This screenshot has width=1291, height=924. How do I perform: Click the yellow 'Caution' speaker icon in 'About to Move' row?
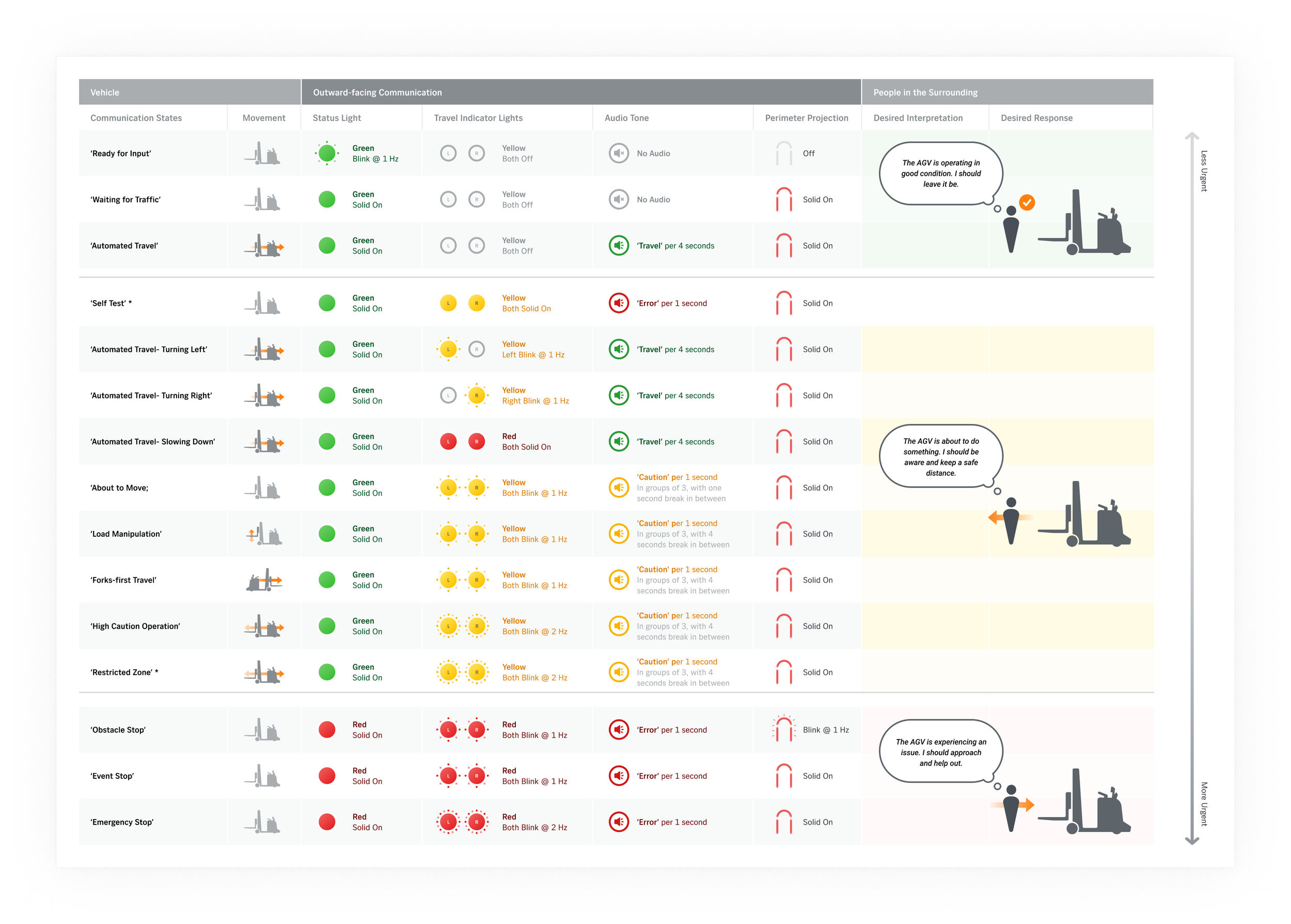click(618, 487)
